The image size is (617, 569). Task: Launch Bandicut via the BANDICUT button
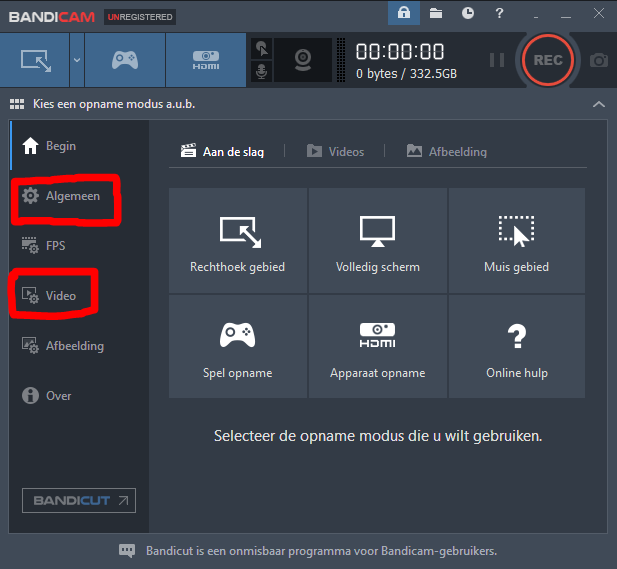[x=79, y=501]
